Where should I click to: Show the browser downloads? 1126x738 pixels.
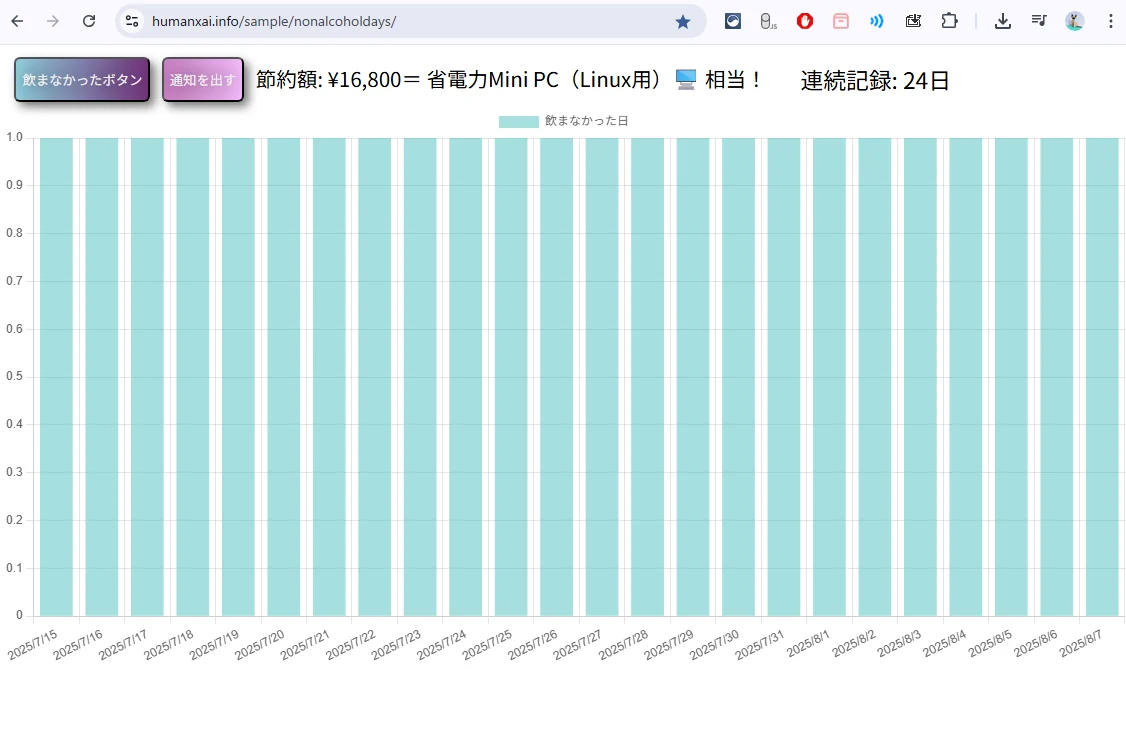(x=1003, y=21)
